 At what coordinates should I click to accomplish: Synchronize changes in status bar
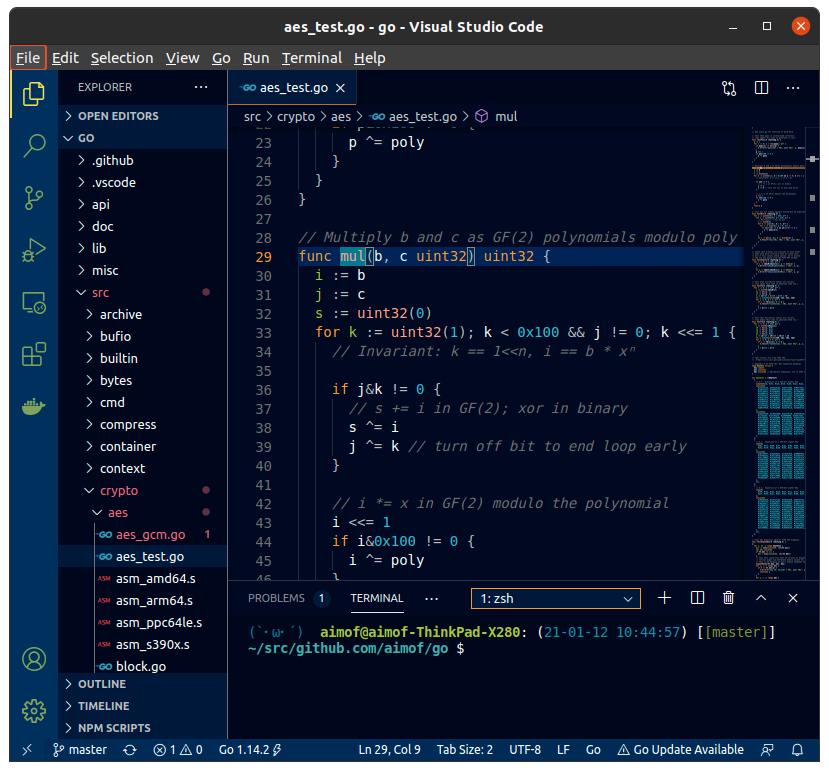130,750
